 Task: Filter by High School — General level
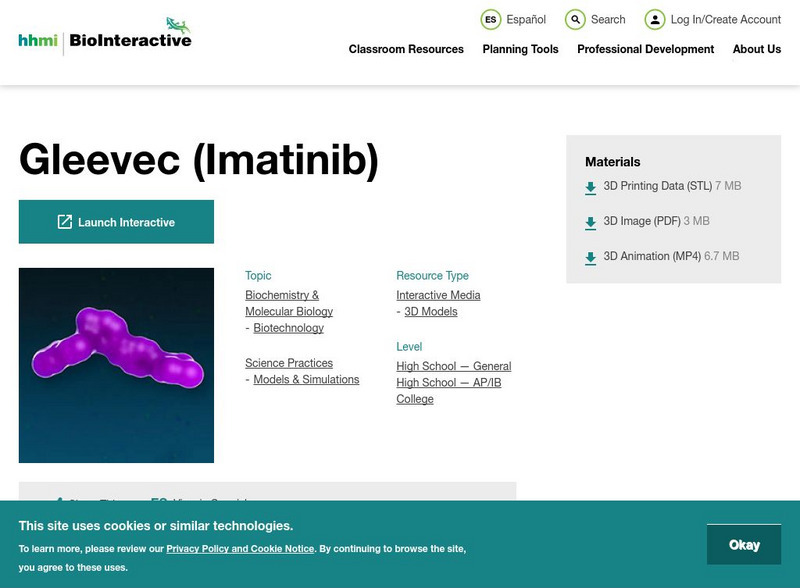coord(454,366)
